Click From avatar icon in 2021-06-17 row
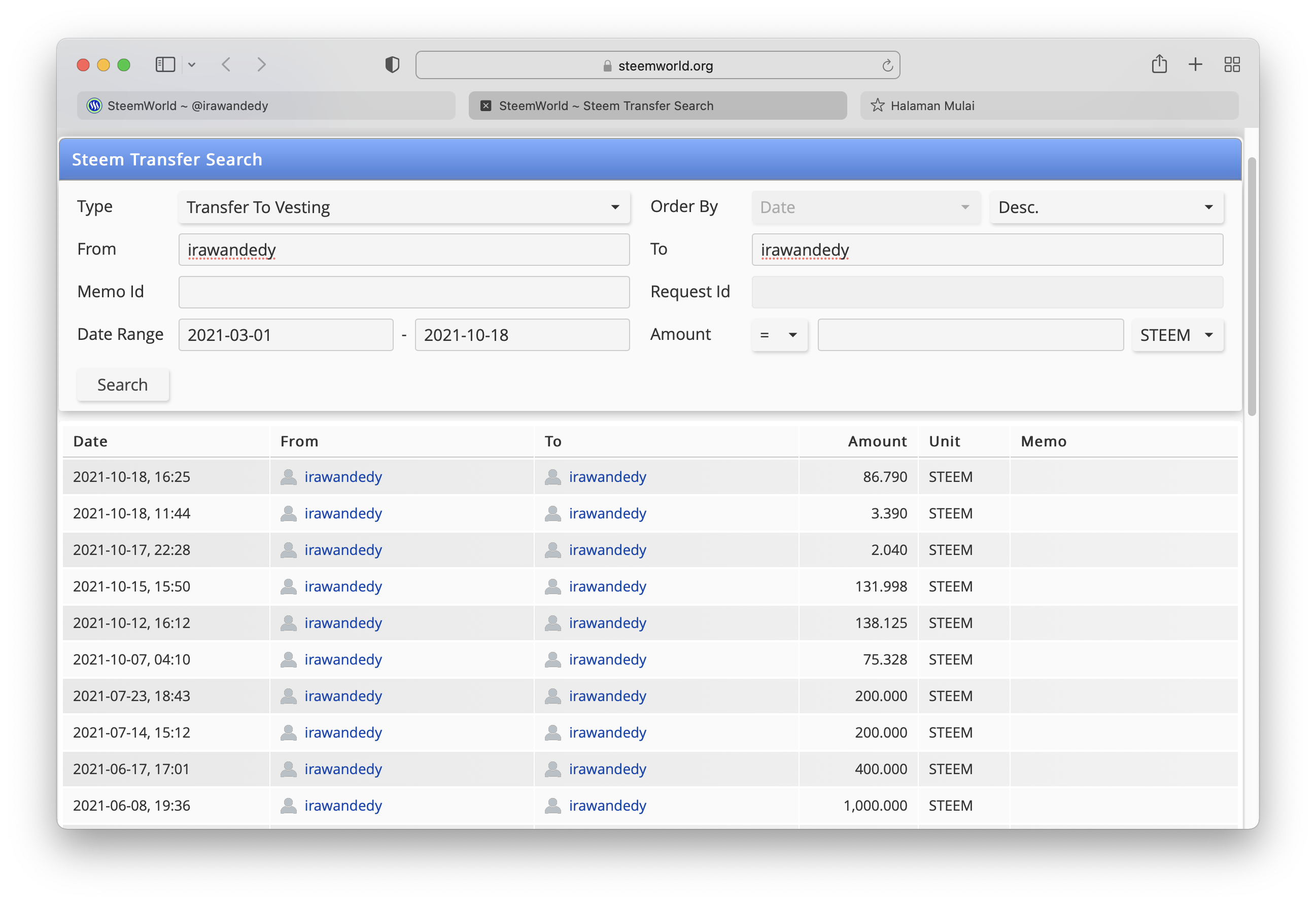Image resolution: width=1316 pixels, height=904 pixels. tap(288, 769)
